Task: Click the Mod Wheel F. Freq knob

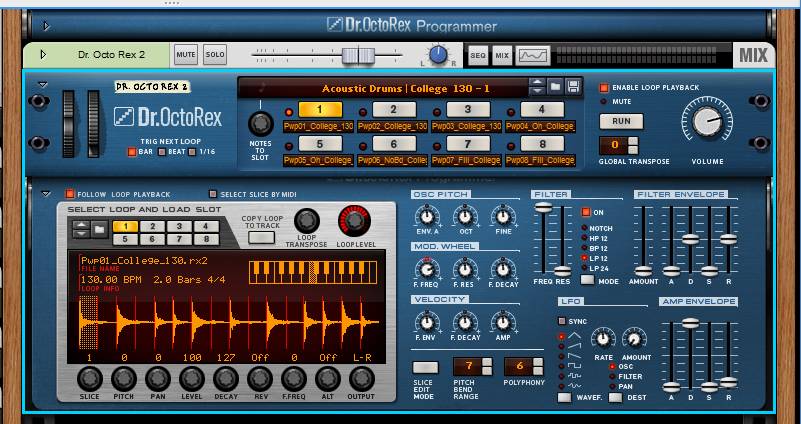Action: point(427,268)
